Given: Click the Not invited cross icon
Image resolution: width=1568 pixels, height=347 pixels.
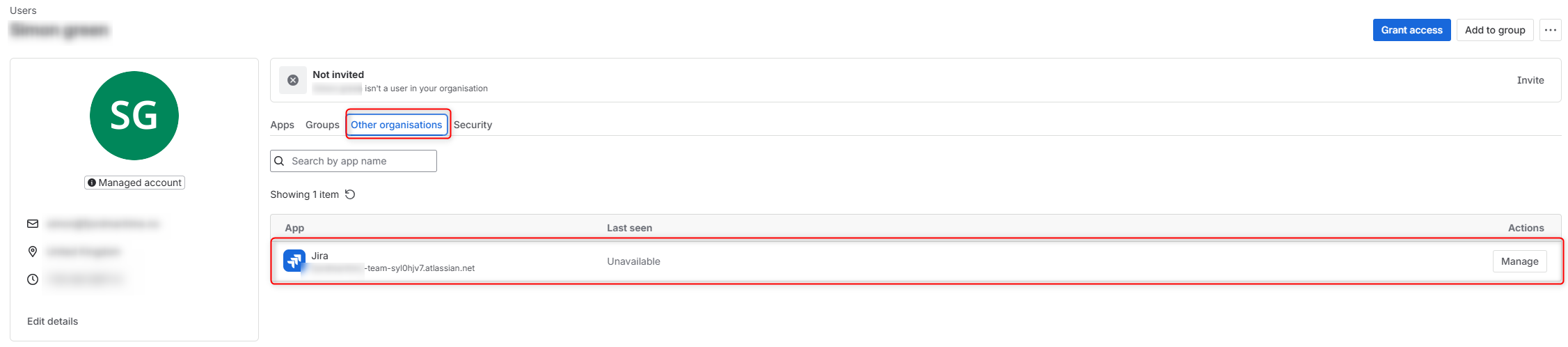Looking at the screenshot, I should coord(293,80).
